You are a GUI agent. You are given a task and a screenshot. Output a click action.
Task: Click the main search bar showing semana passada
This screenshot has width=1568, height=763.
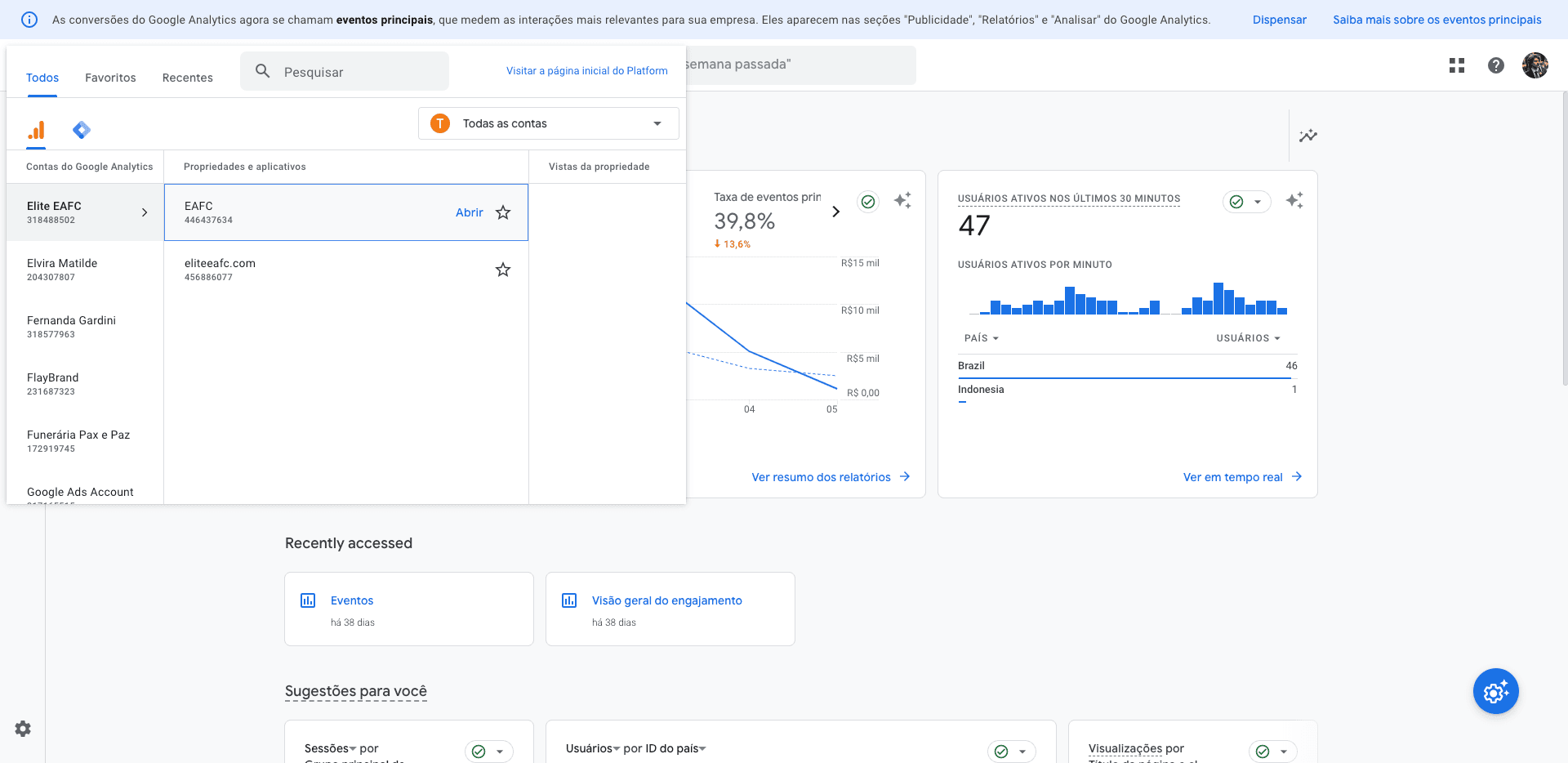coord(800,65)
